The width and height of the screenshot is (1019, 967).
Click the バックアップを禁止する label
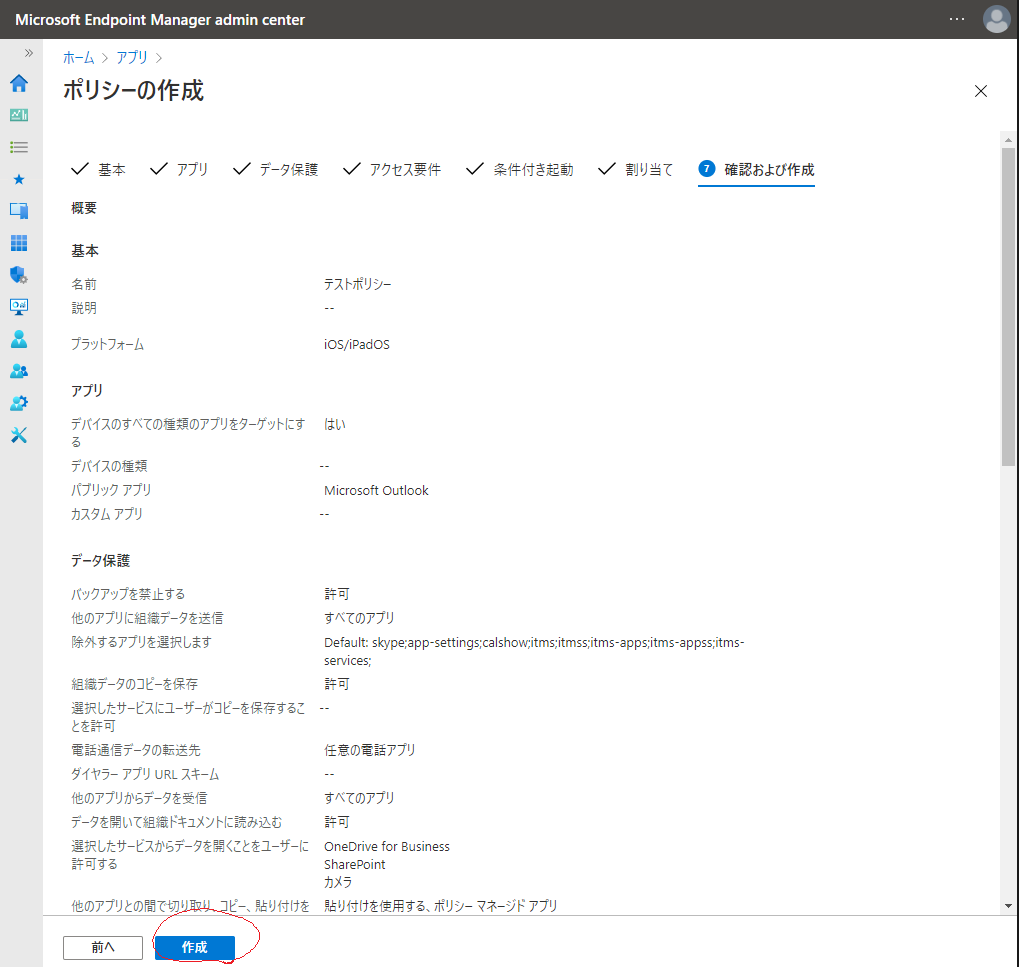click(x=128, y=594)
